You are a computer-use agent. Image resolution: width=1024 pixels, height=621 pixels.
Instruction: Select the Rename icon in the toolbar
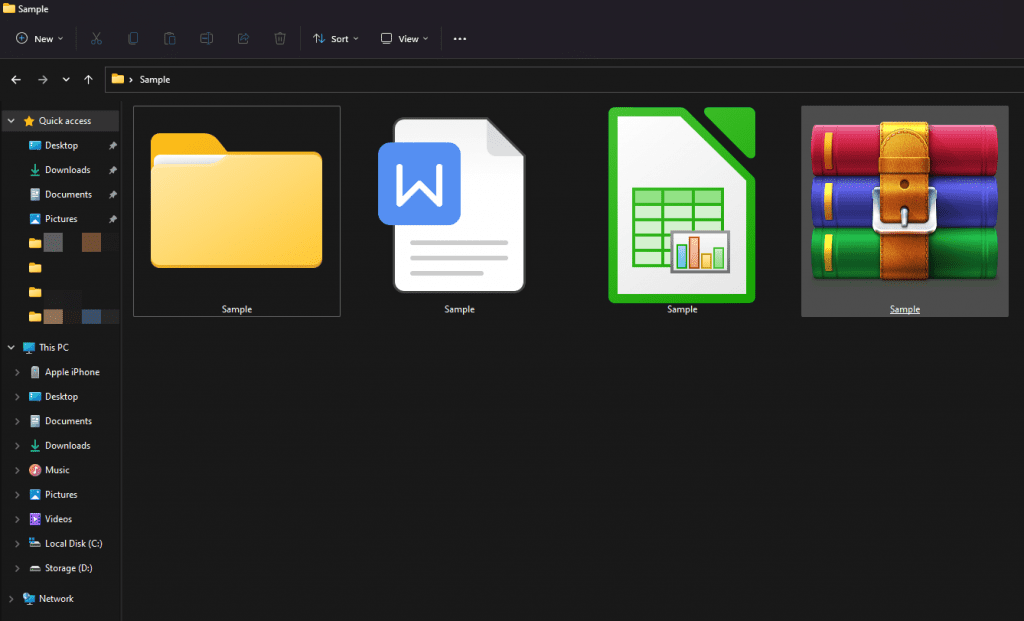(206, 38)
